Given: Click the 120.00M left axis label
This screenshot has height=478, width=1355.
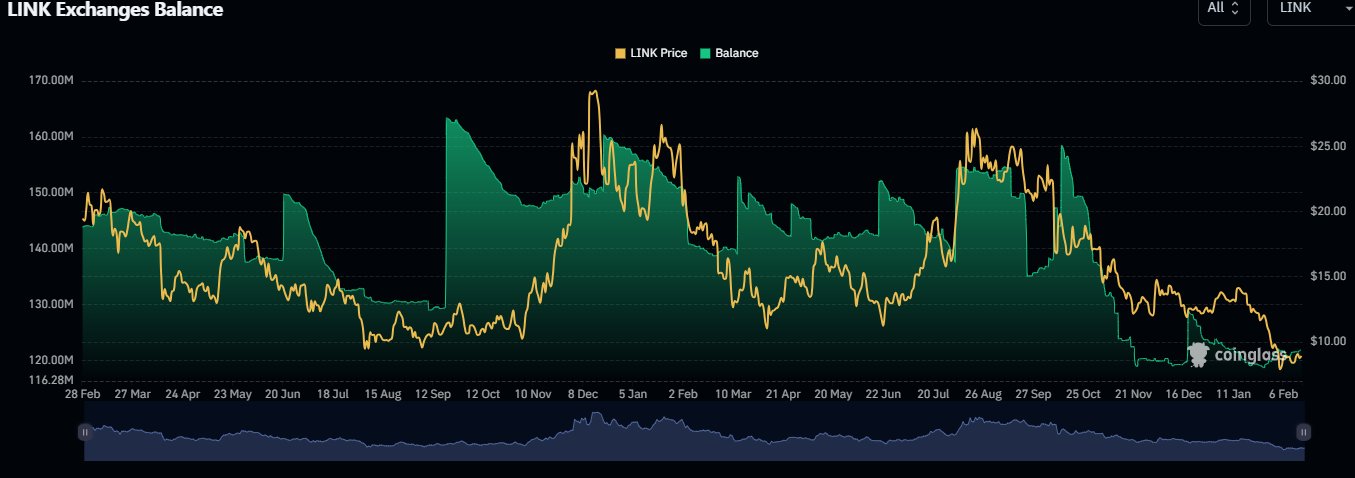Looking at the screenshot, I should pyautogui.click(x=52, y=360).
